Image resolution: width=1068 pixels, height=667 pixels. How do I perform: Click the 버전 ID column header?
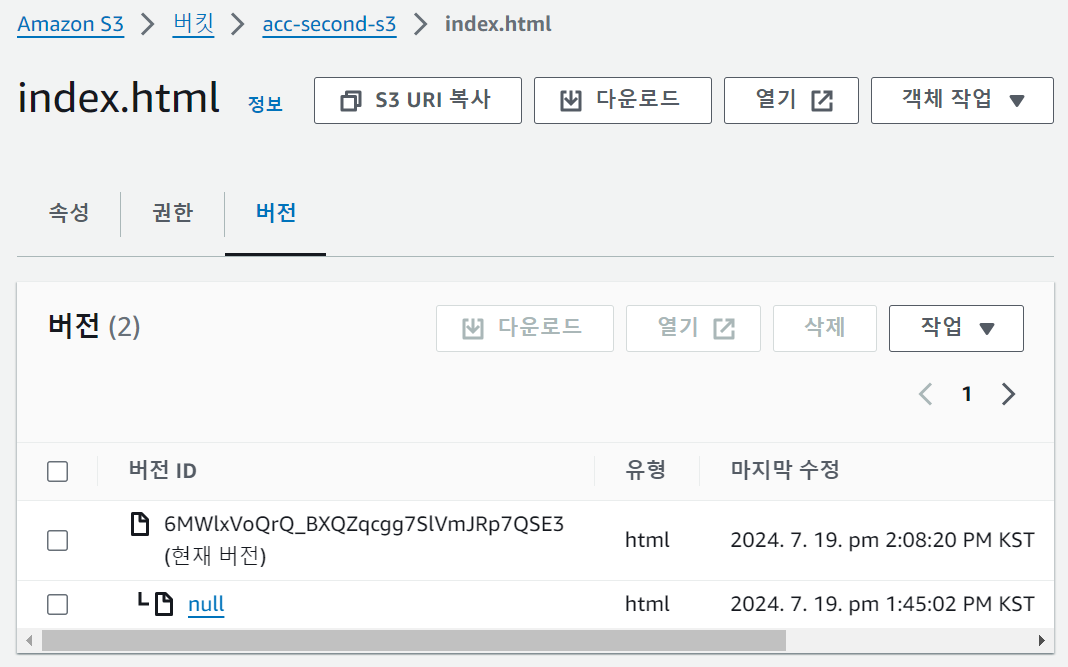(163, 470)
